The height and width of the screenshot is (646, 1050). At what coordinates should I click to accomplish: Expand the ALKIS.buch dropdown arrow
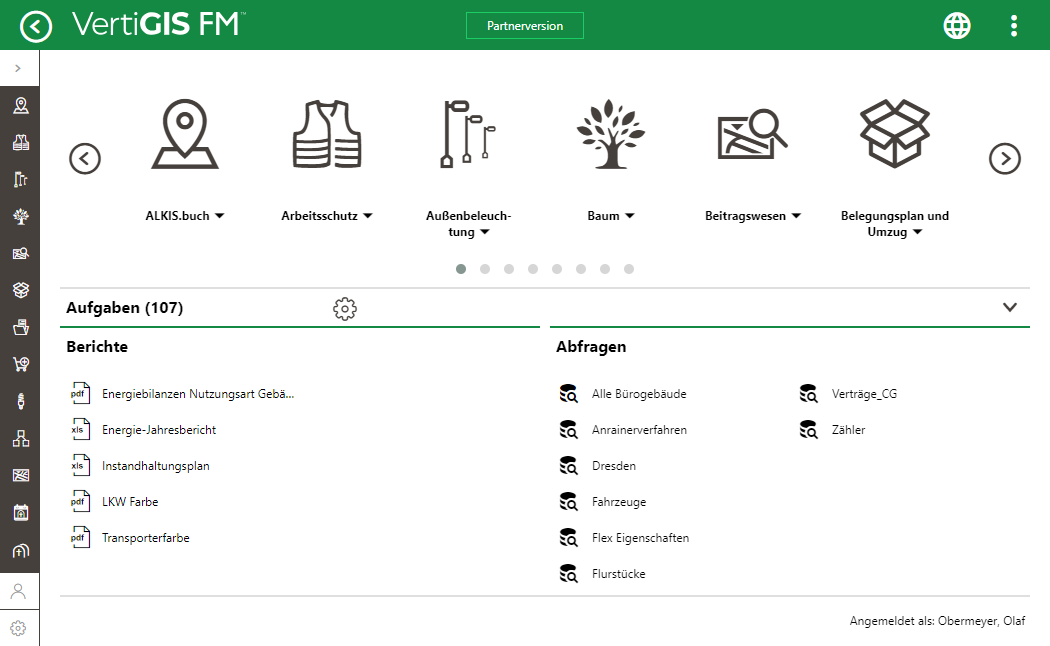click(x=220, y=216)
